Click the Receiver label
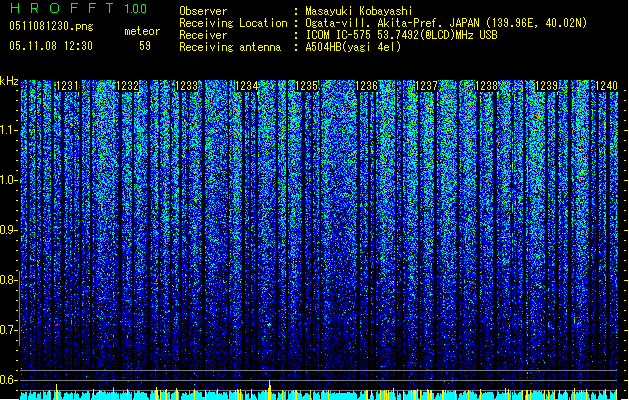Screen dimensions: 629x400 click(203, 35)
